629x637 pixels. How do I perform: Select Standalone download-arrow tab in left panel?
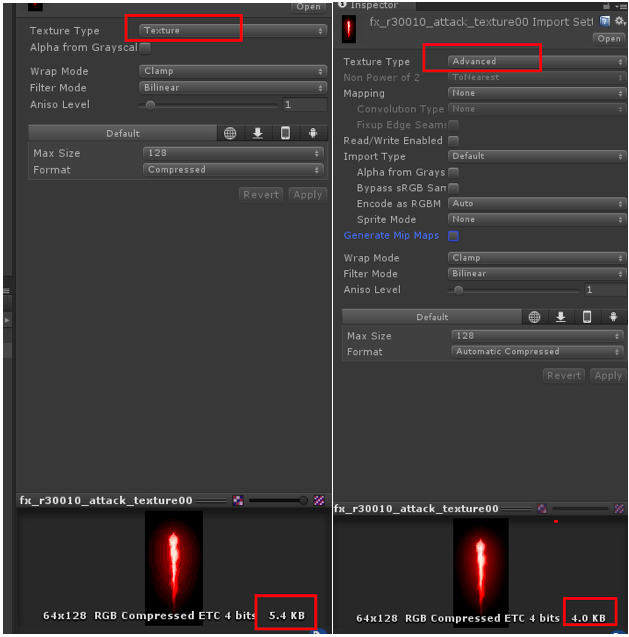tap(258, 133)
